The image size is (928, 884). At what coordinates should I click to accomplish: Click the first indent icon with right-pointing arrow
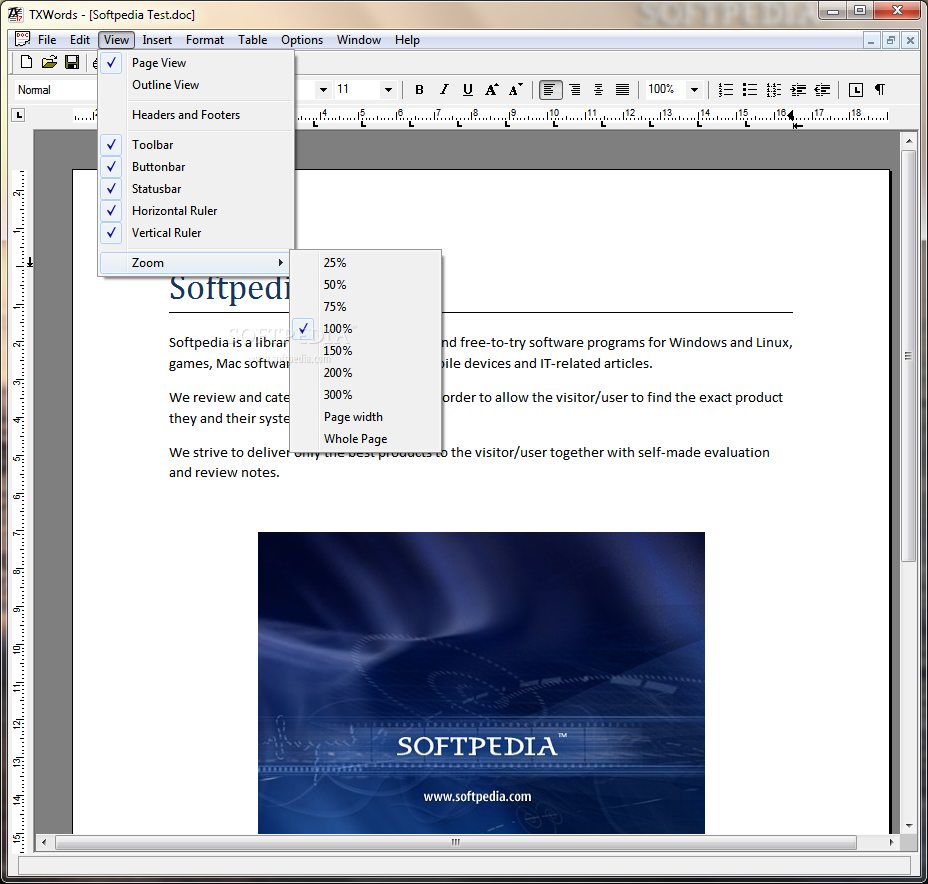tap(798, 90)
